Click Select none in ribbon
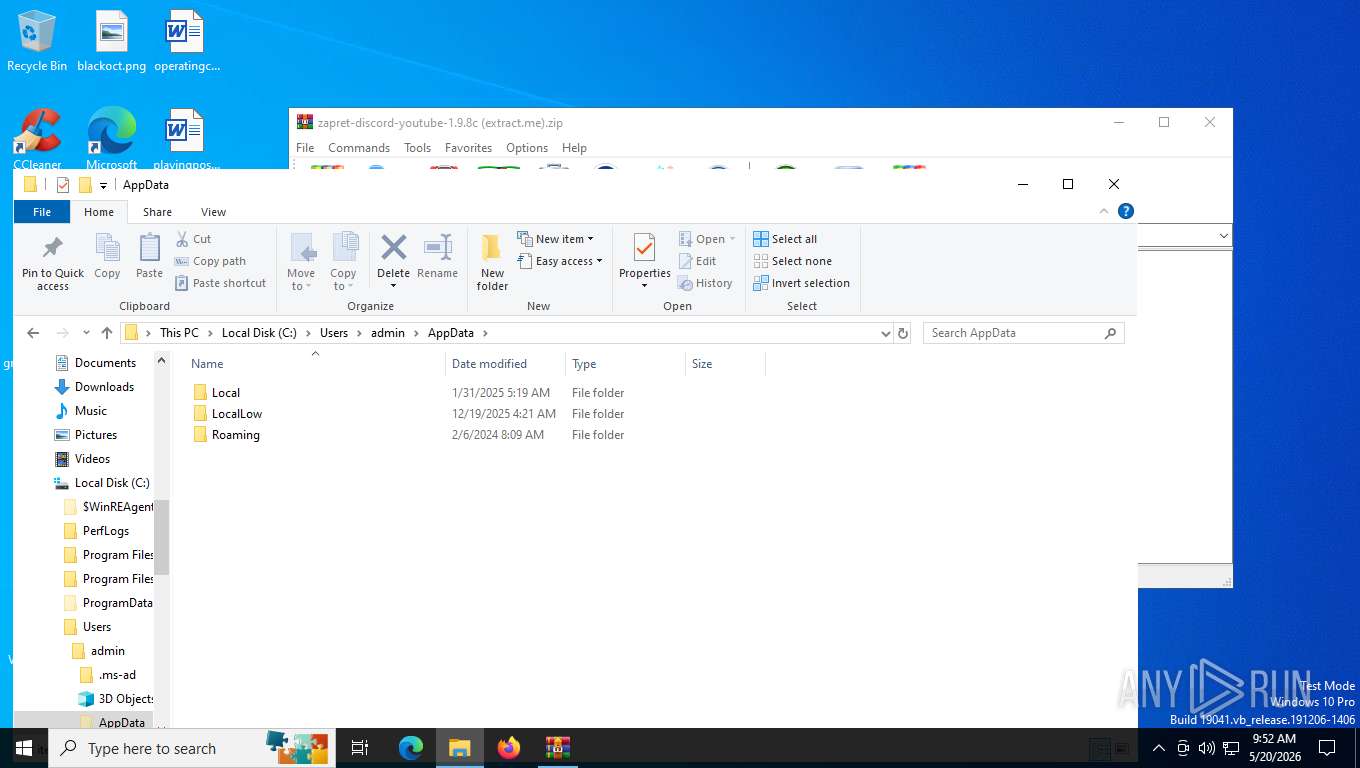This screenshot has width=1360, height=768. click(793, 261)
